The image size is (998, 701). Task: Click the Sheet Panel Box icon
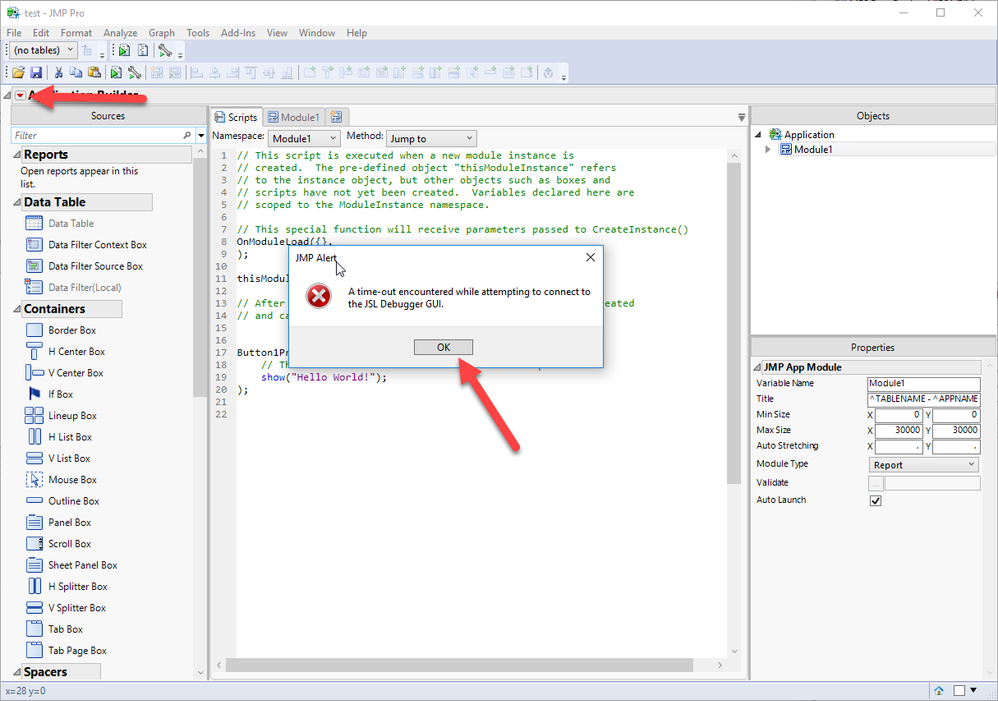(x=34, y=565)
